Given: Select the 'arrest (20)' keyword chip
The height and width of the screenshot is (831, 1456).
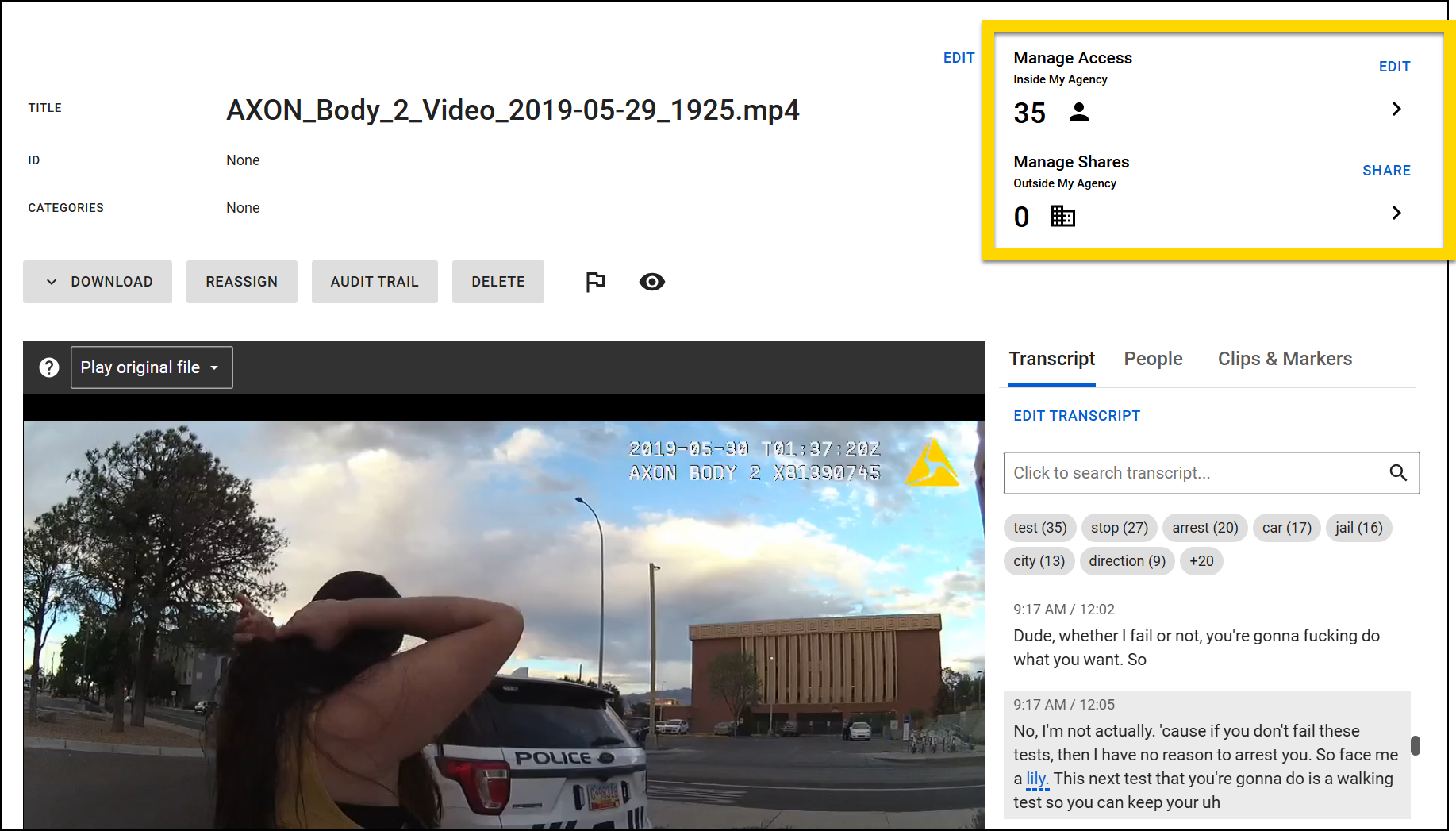Looking at the screenshot, I should point(1204,527).
